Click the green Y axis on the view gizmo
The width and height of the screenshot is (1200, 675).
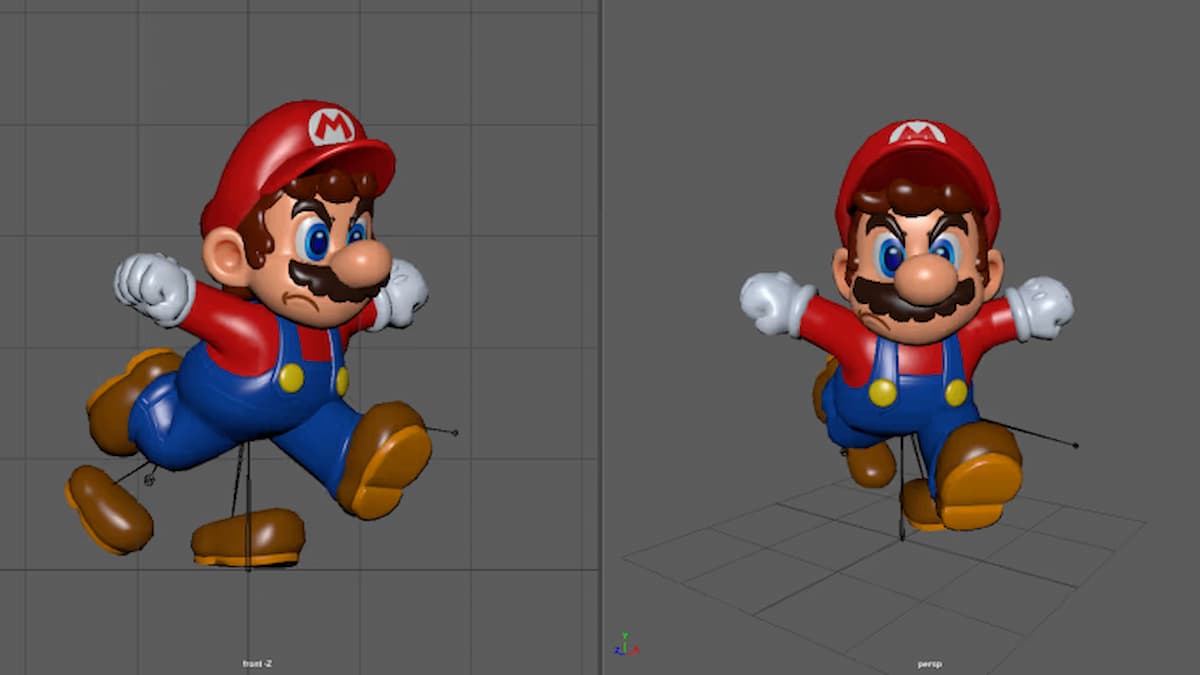[x=625, y=635]
